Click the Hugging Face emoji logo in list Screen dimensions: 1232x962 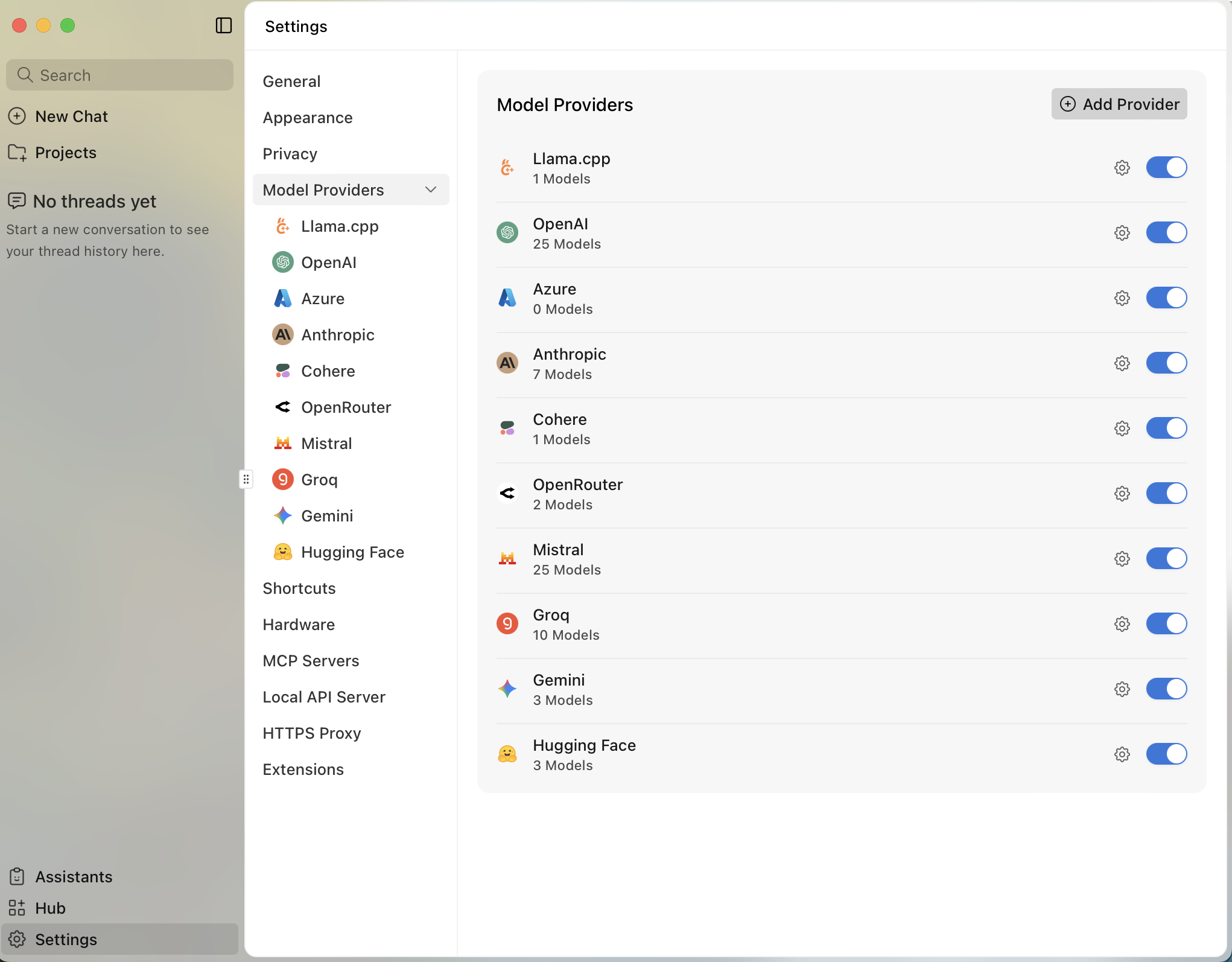pos(507,754)
